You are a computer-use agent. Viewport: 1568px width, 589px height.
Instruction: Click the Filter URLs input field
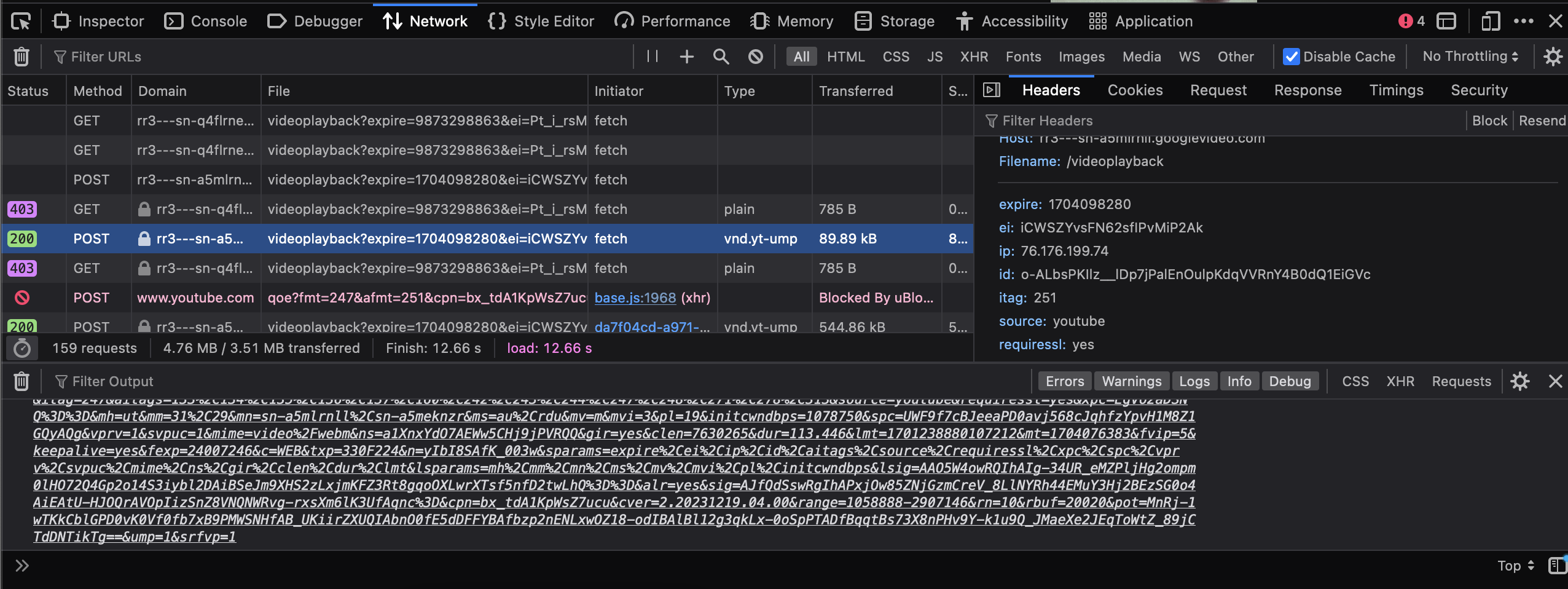pos(338,57)
